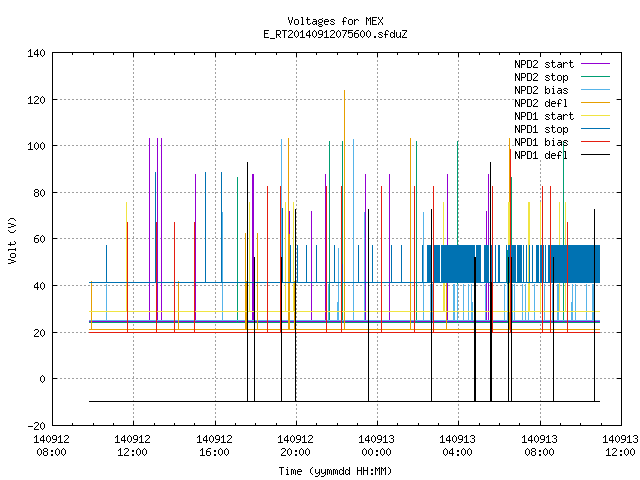
Task: Click the 'NPD2 stop' legend label
Action: click(541, 77)
